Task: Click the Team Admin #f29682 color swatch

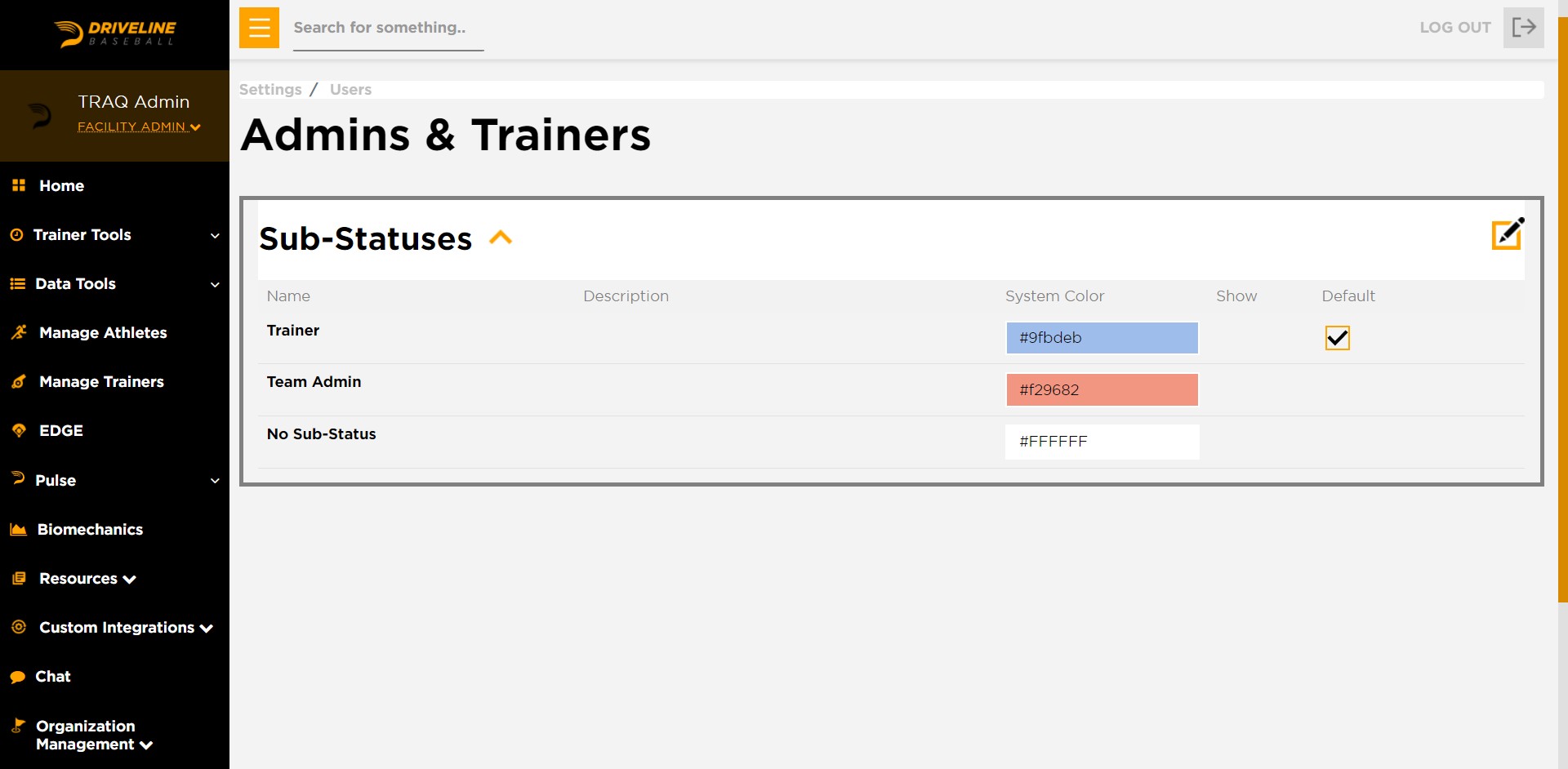Action: tap(1102, 389)
